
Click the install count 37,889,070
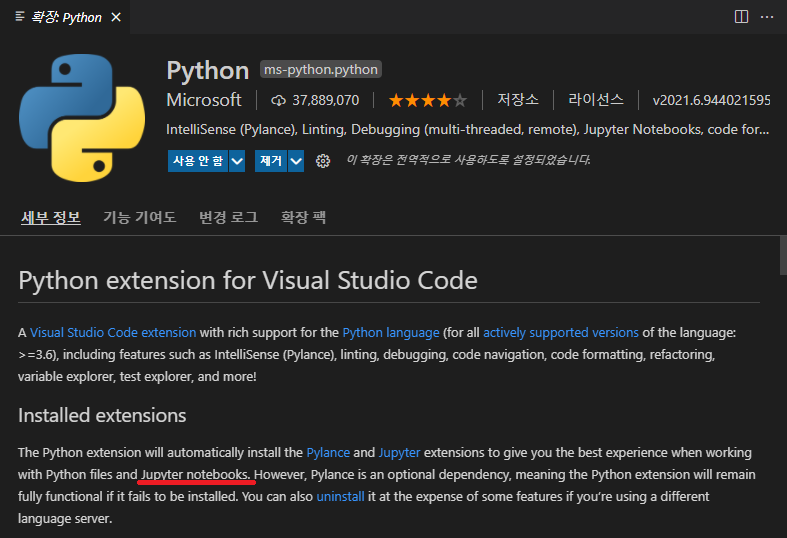click(326, 100)
